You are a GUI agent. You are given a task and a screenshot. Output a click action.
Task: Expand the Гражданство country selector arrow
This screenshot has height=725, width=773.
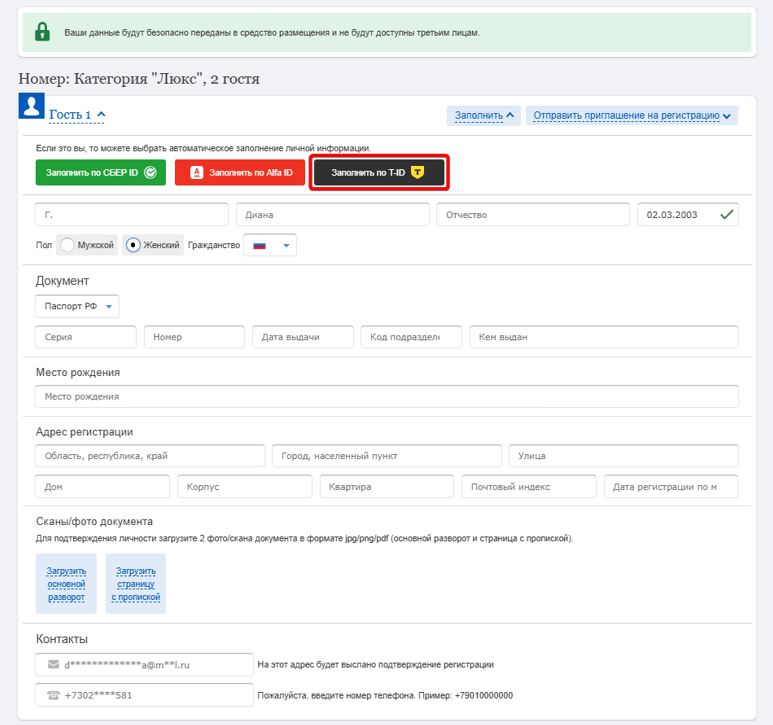pyautogui.click(x=286, y=245)
